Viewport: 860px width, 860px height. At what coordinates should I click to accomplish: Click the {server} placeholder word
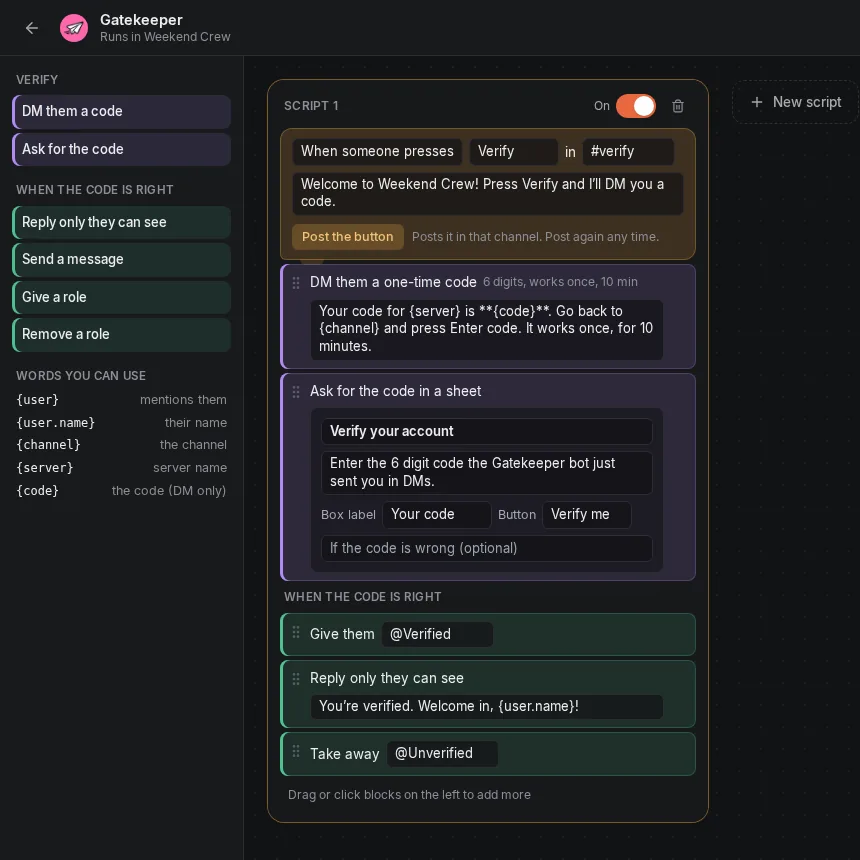tap(44, 468)
